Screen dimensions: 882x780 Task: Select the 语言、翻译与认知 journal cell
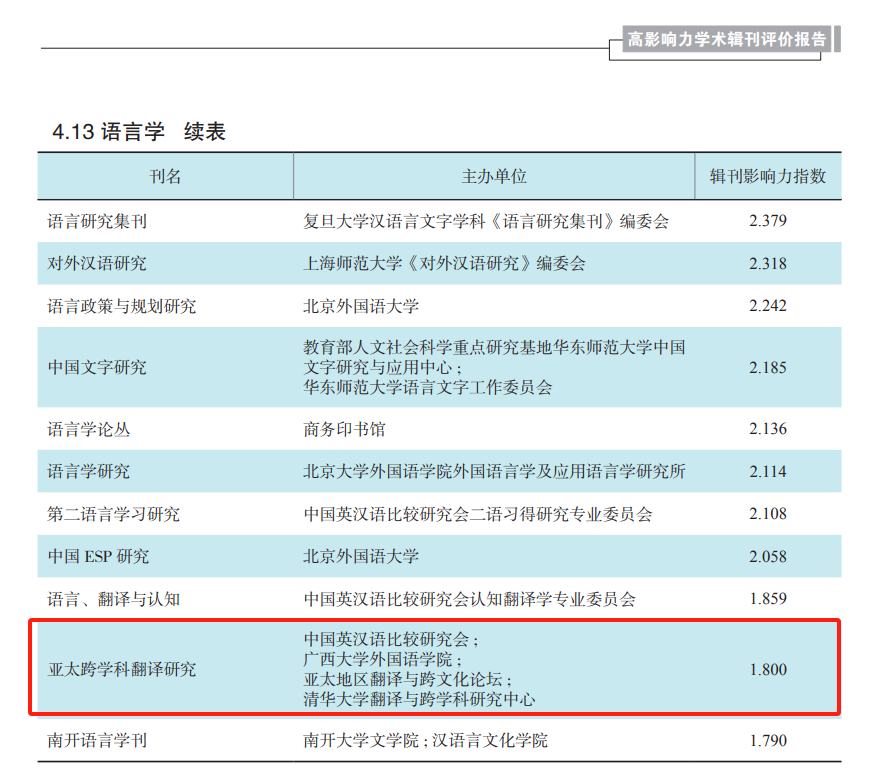pyautogui.click(x=114, y=599)
